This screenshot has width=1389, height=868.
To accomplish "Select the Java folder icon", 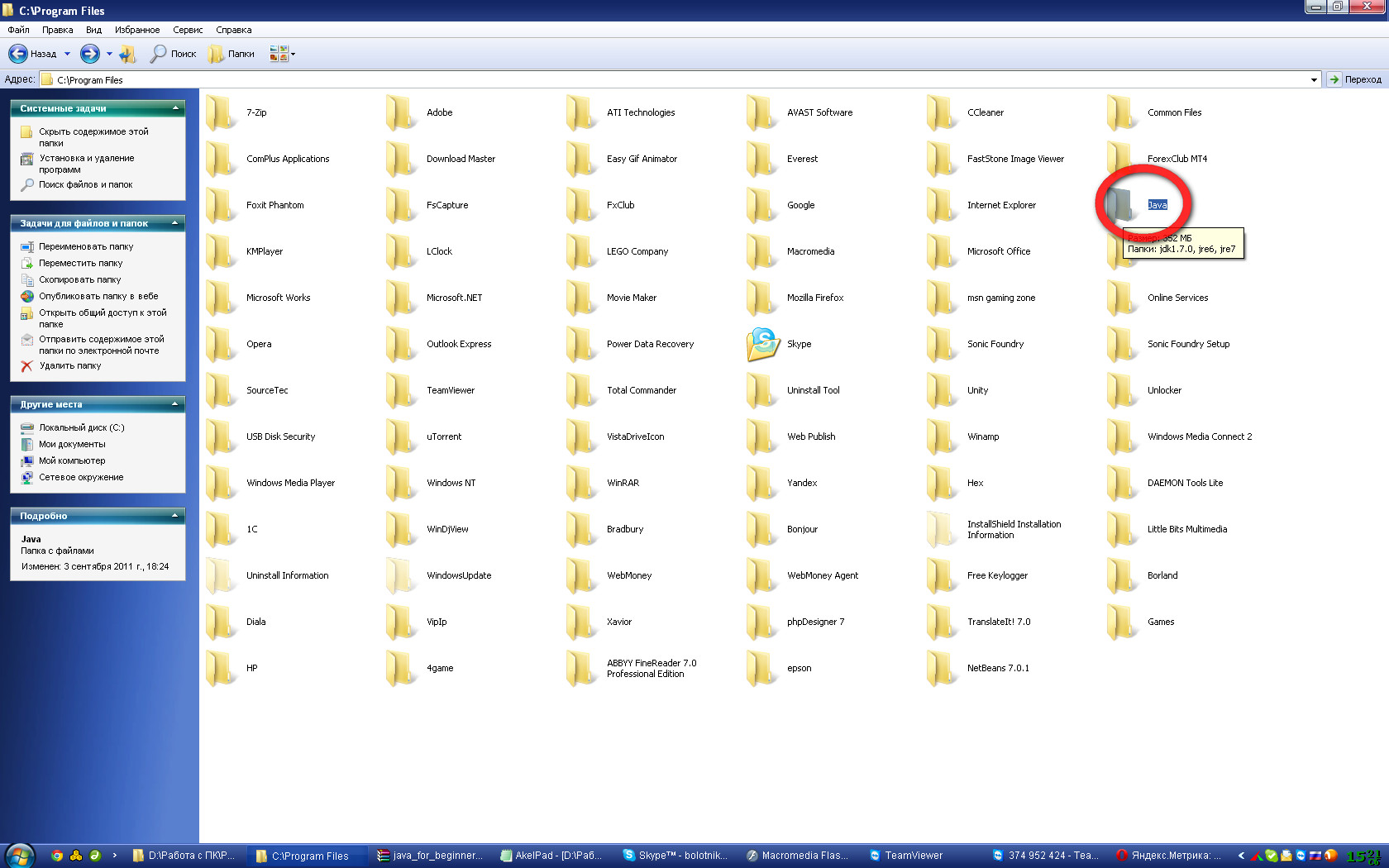I will [x=1120, y=204].
